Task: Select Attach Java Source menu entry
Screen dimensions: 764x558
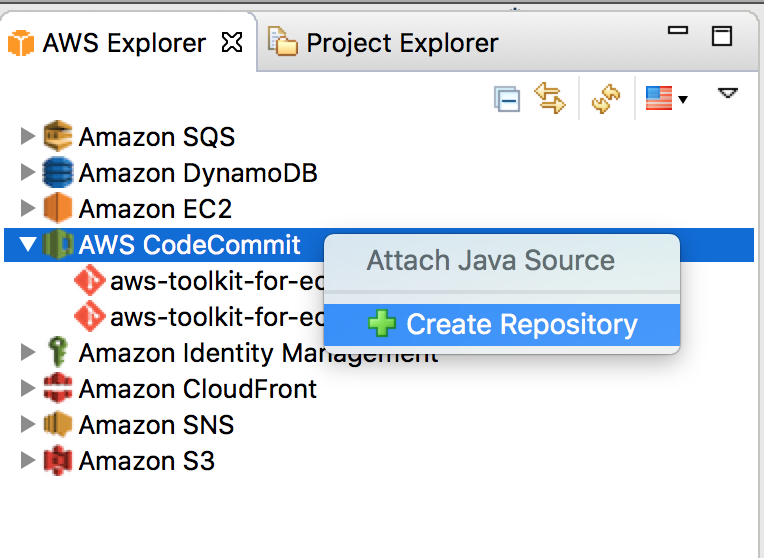Action: click(490, 261)
